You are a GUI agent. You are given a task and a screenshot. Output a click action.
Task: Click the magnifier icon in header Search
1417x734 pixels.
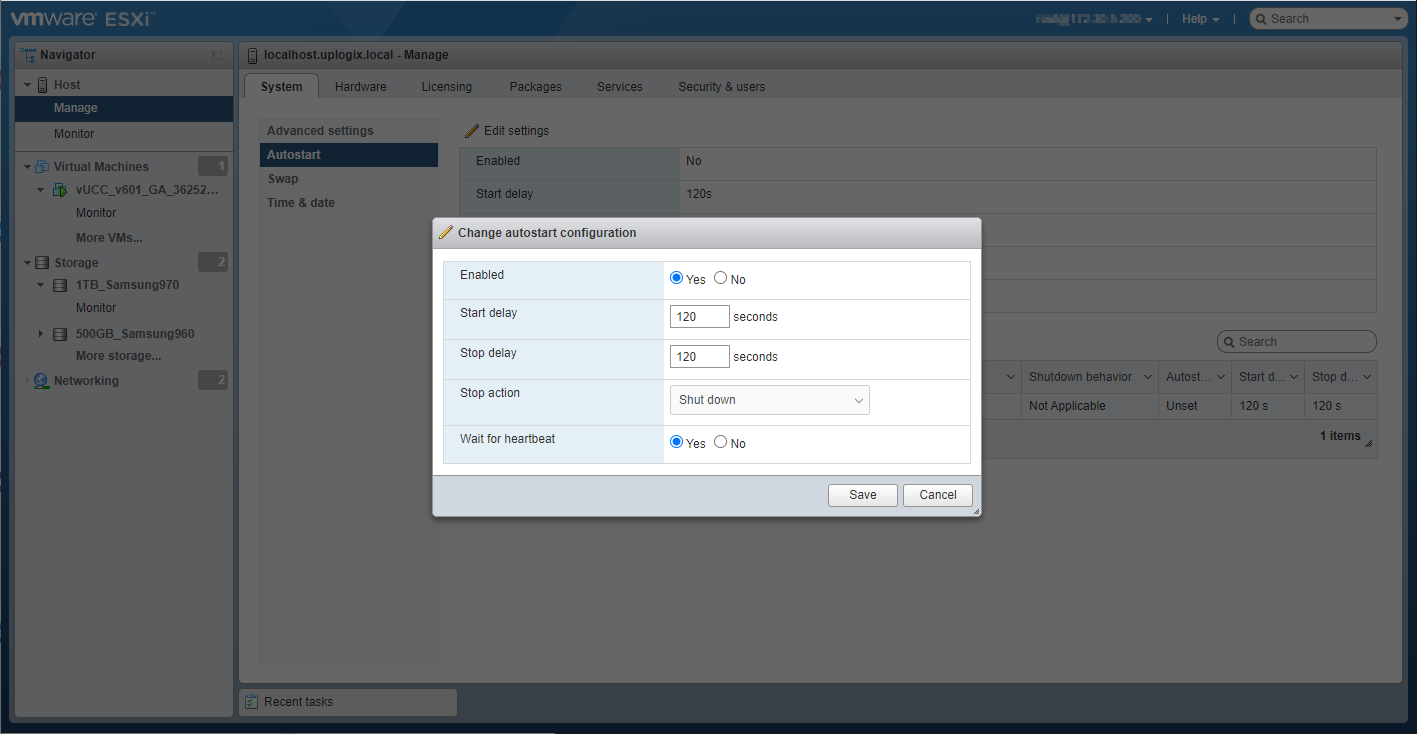click(1262, 19)
